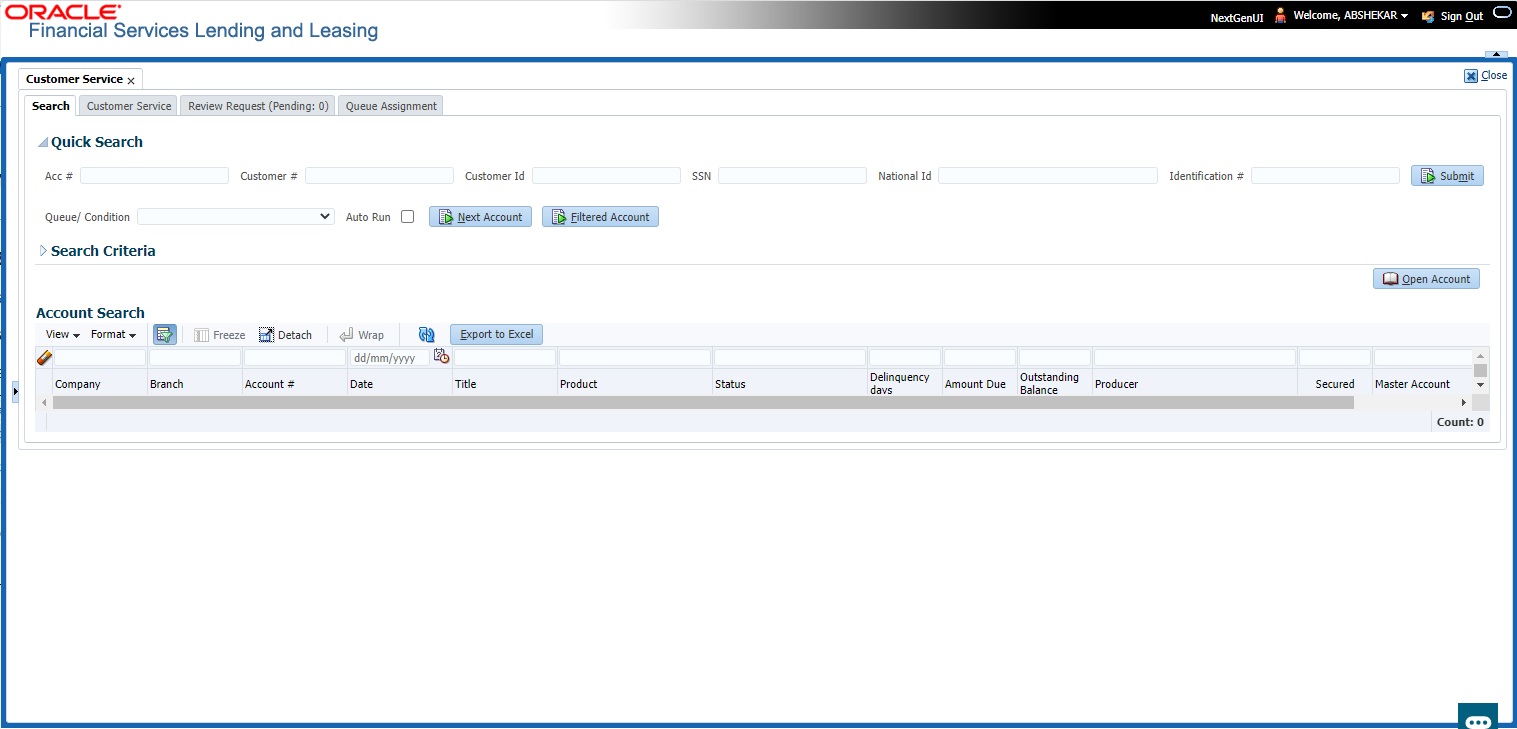The height and width of the screenshot is (729, 1517).
Task: Click the NextGenUI link in header
Action: coord(1237,17)
